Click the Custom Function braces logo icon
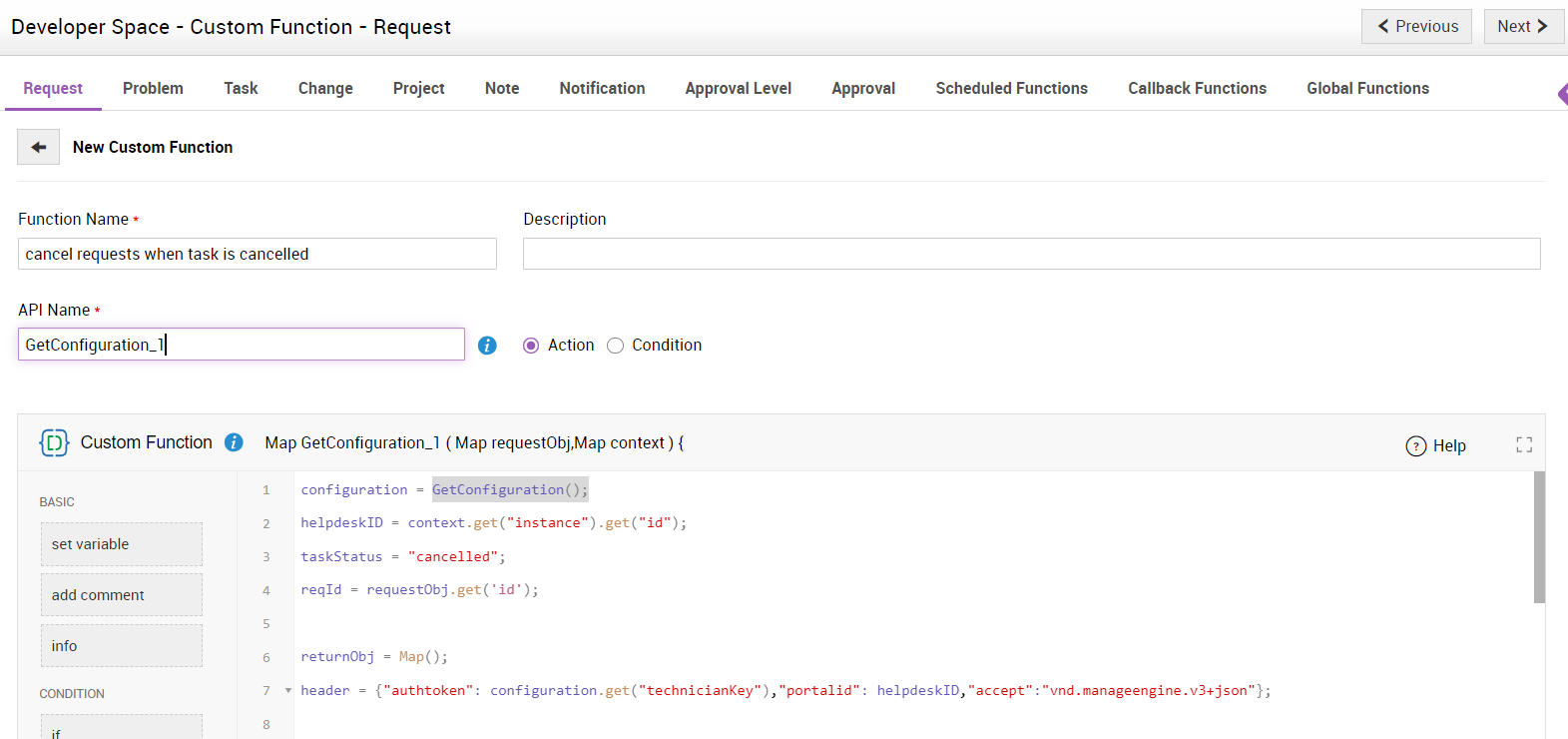This screenshot has width=1568, height=739. (x=54, y=442)
